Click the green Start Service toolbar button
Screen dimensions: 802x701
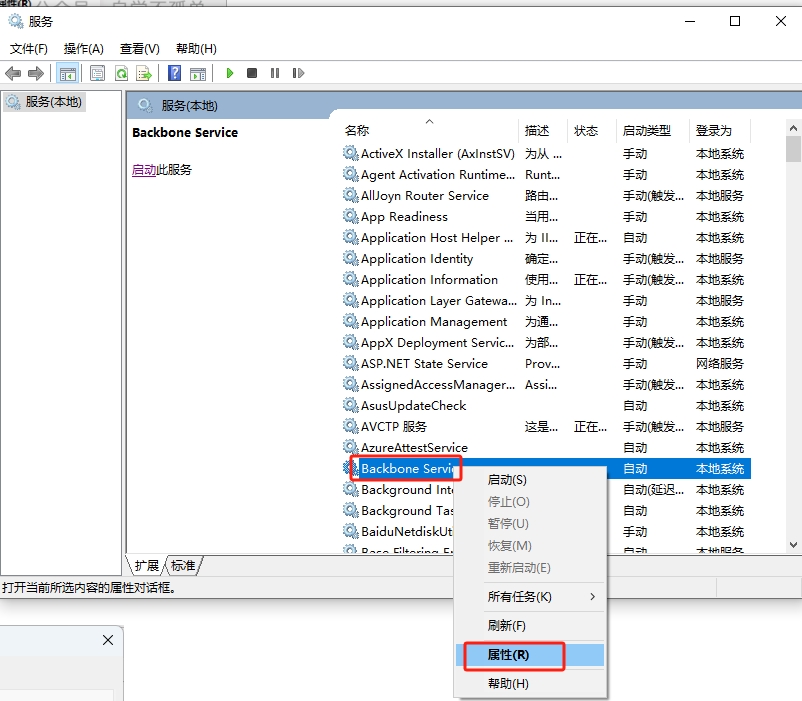tap(230, 73)
